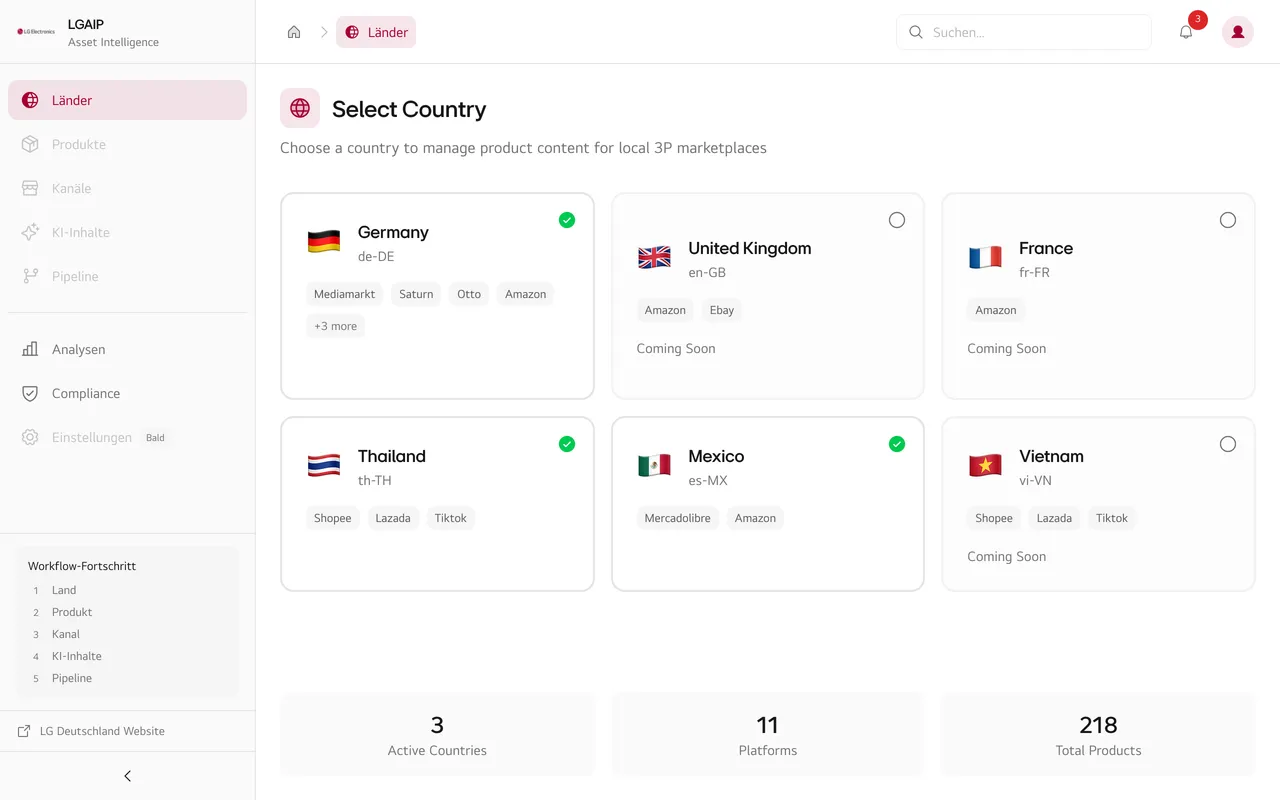Click the Amazon tag on Mexico card

[x=755, y=518]
